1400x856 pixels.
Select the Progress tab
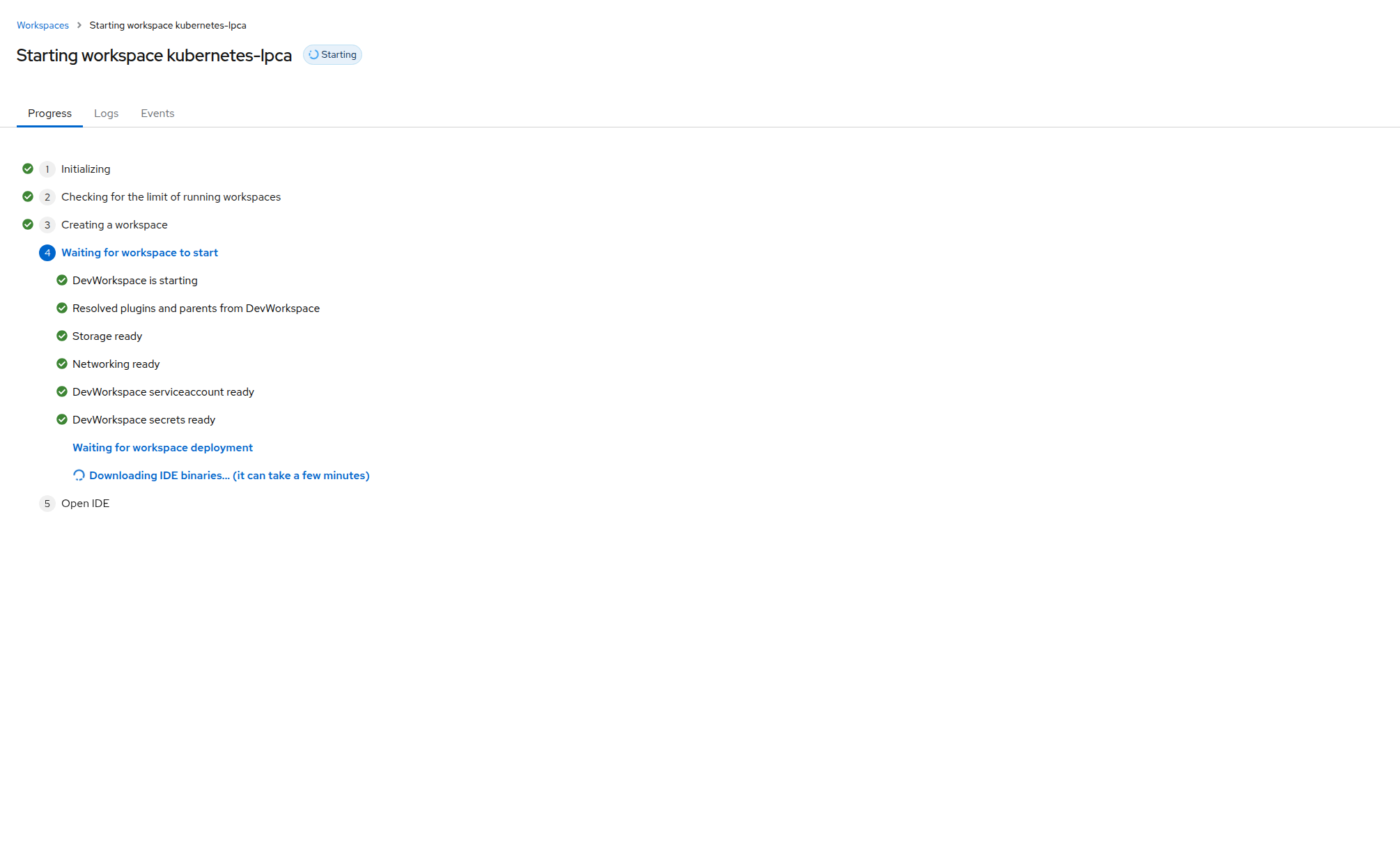click(49, 113)
